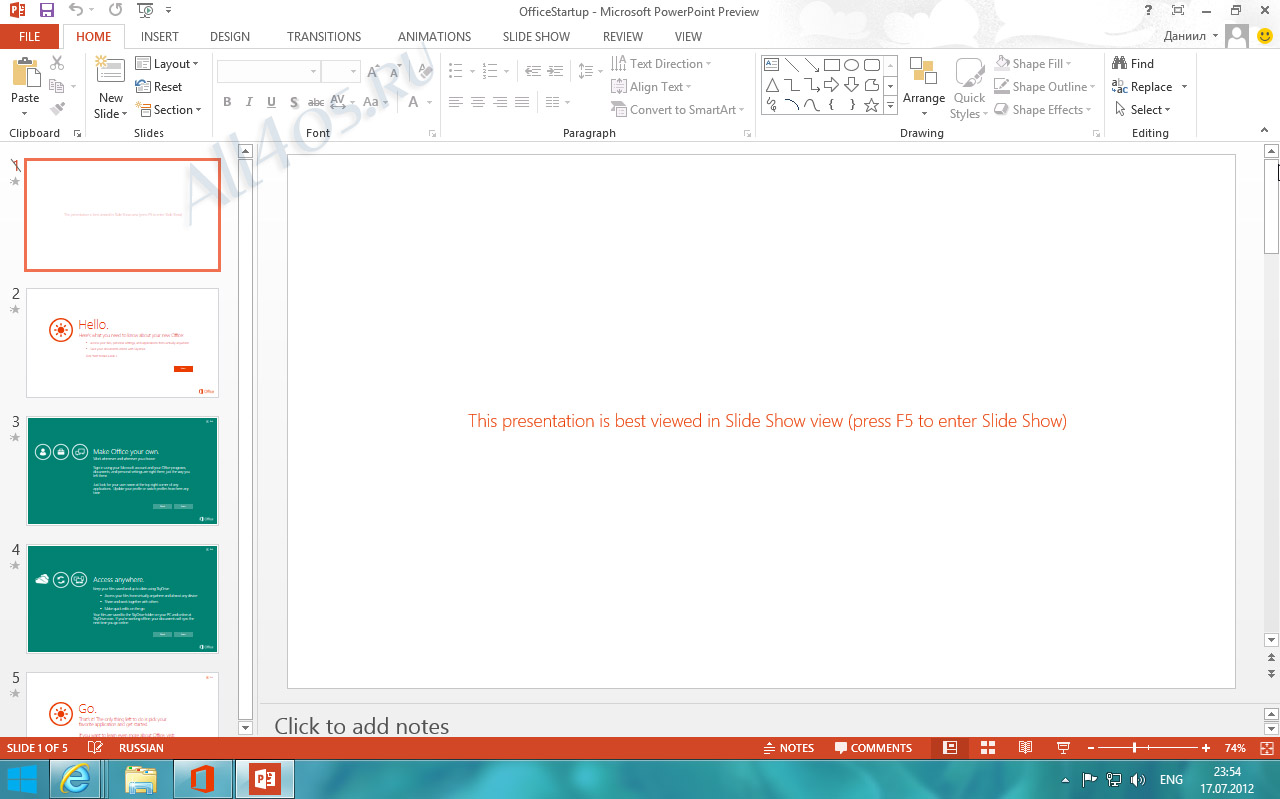Switch to Slide Sorter view icon
The image size is (1280, 799).
point(988,748)
